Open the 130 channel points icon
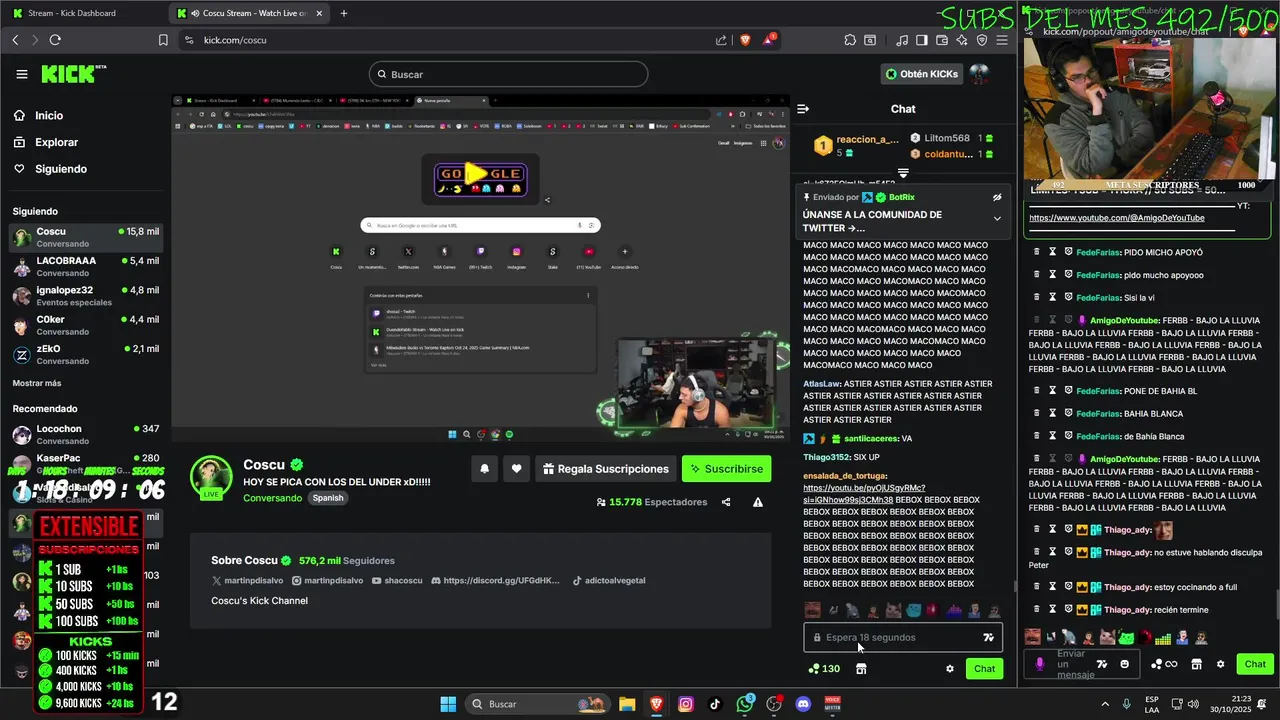This screenshot has height=720, width=1280. [x=824, y=669]
